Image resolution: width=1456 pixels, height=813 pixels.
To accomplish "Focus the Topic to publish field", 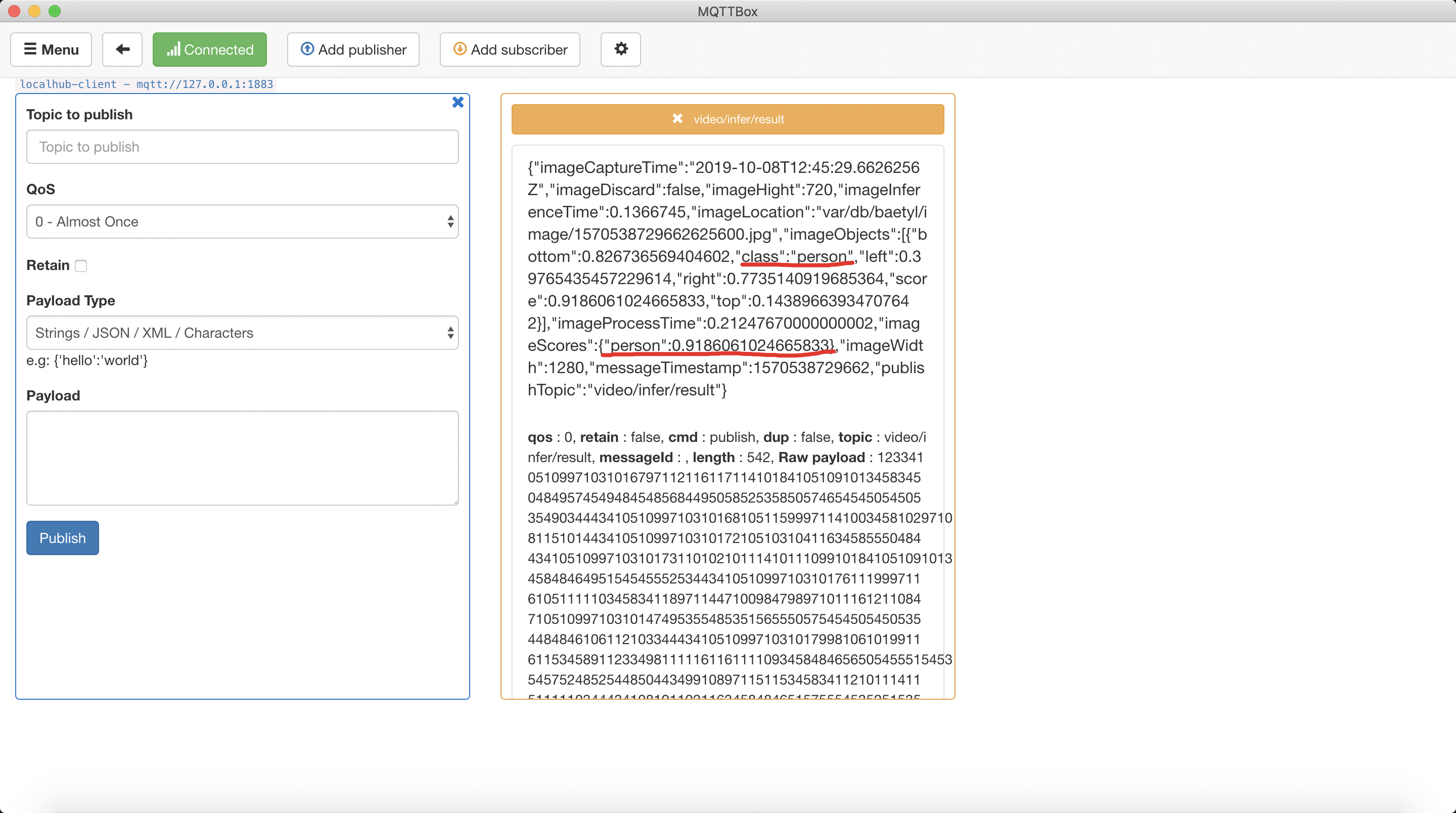I will (243, 147).
